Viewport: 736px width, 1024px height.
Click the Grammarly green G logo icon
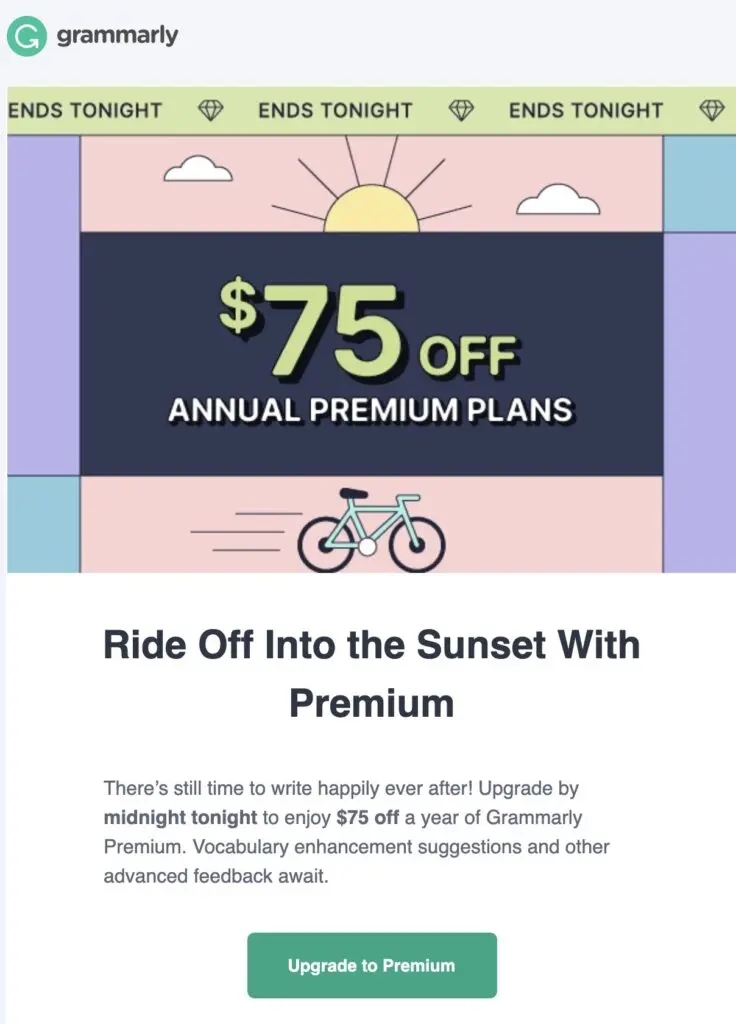point(26,37)
